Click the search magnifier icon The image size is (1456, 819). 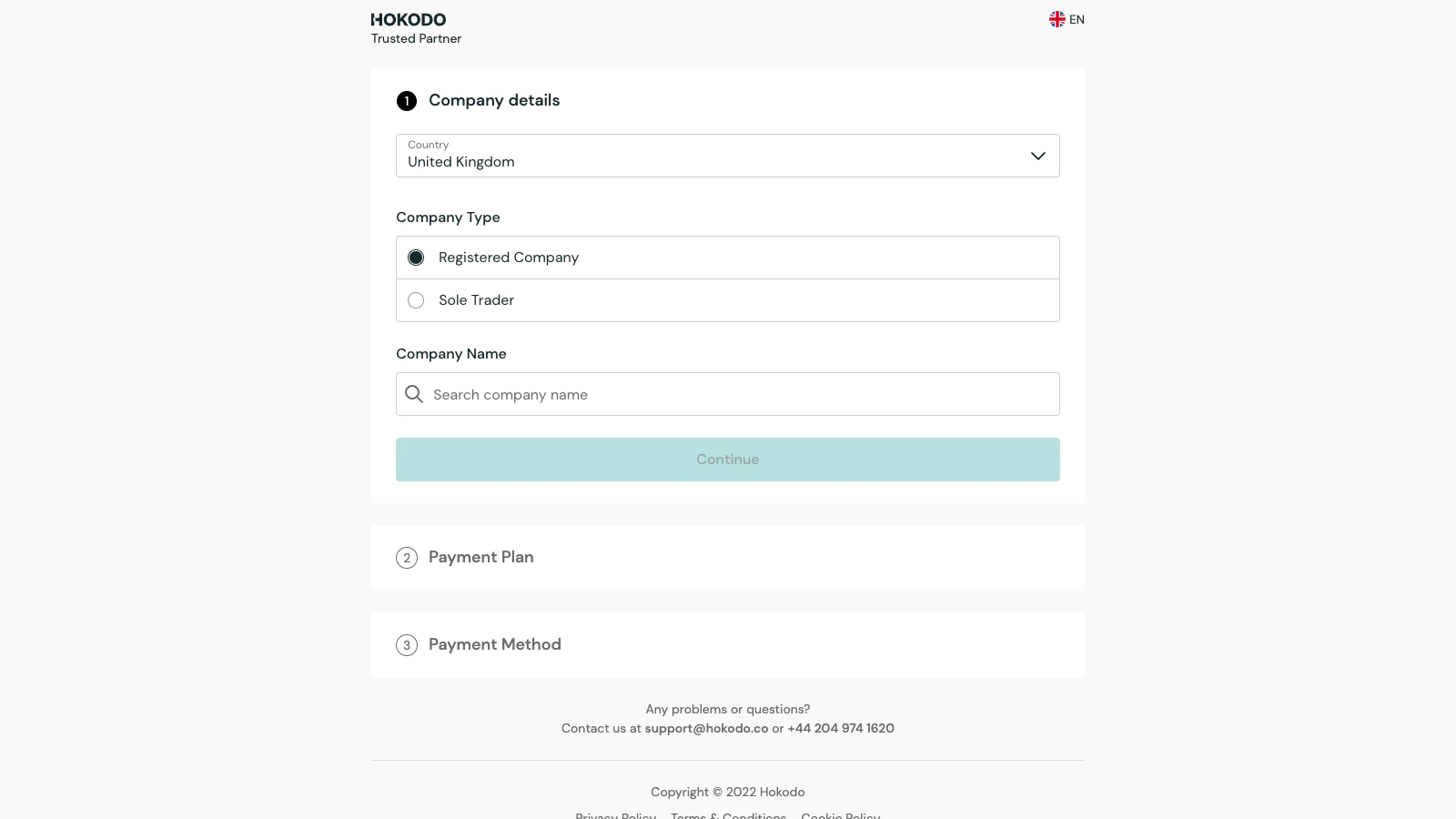point(414,394)
